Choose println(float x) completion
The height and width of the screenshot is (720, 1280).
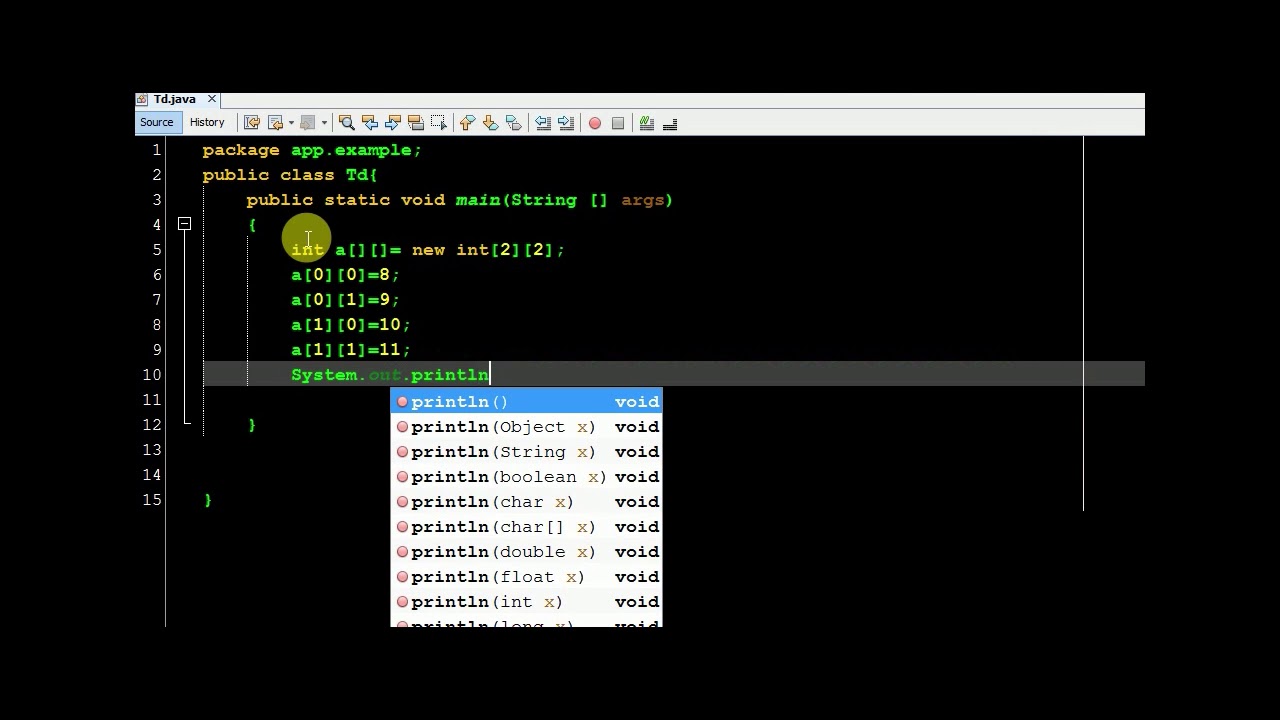(x=526, y=577)
